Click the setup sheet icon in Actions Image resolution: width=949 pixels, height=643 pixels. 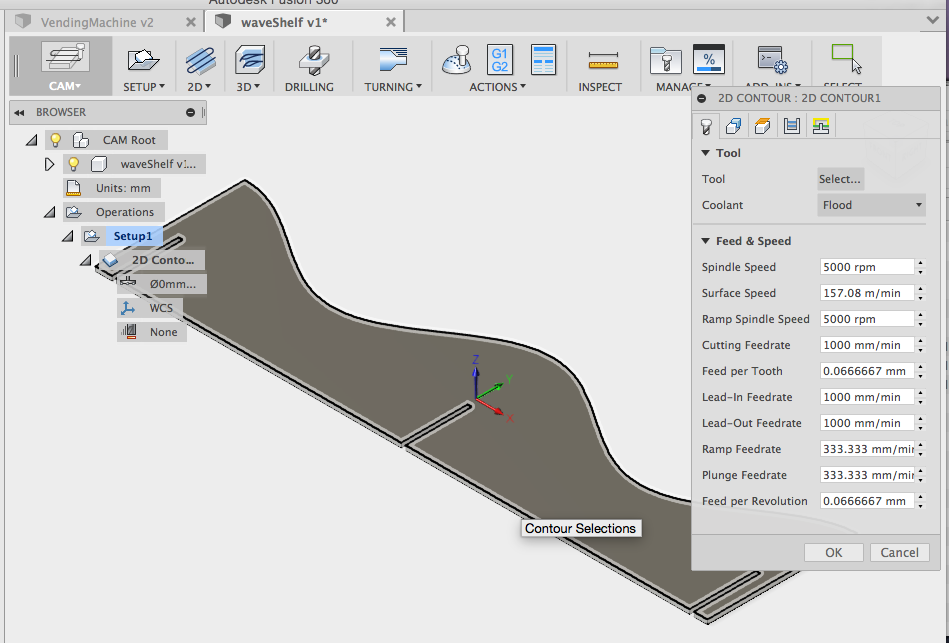point(543,59)
